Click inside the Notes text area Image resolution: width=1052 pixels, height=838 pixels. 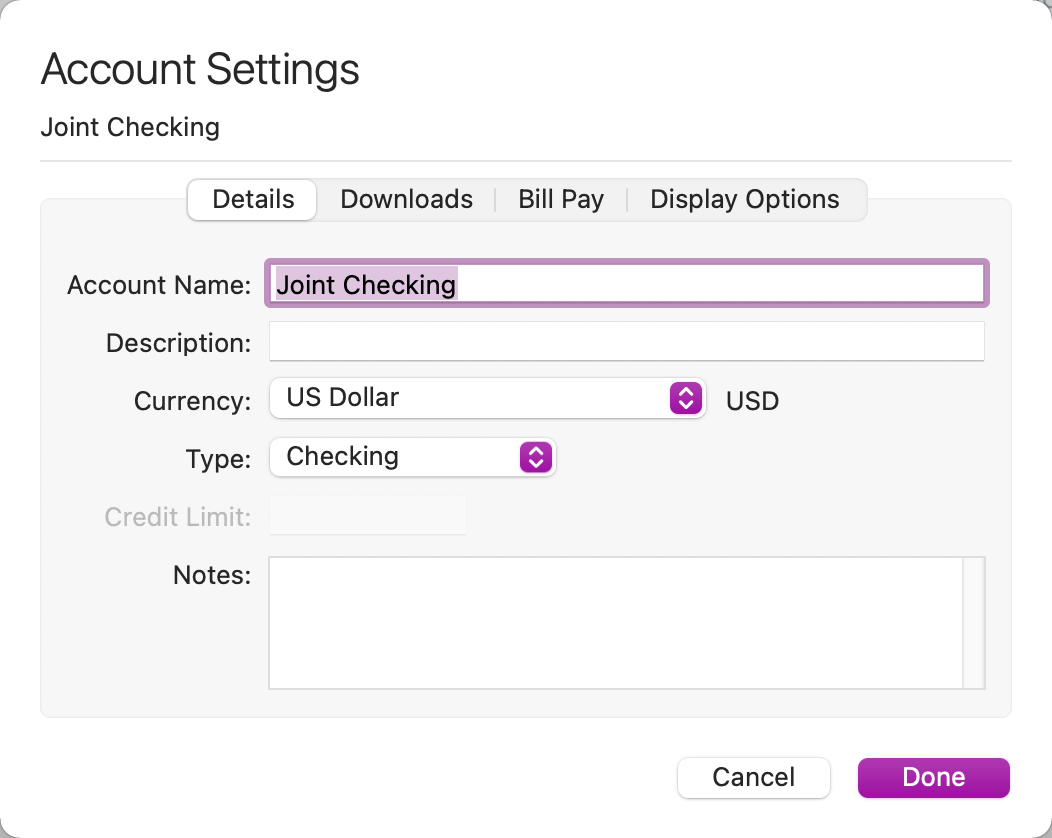pyautogui.click(x=614, y=622)
